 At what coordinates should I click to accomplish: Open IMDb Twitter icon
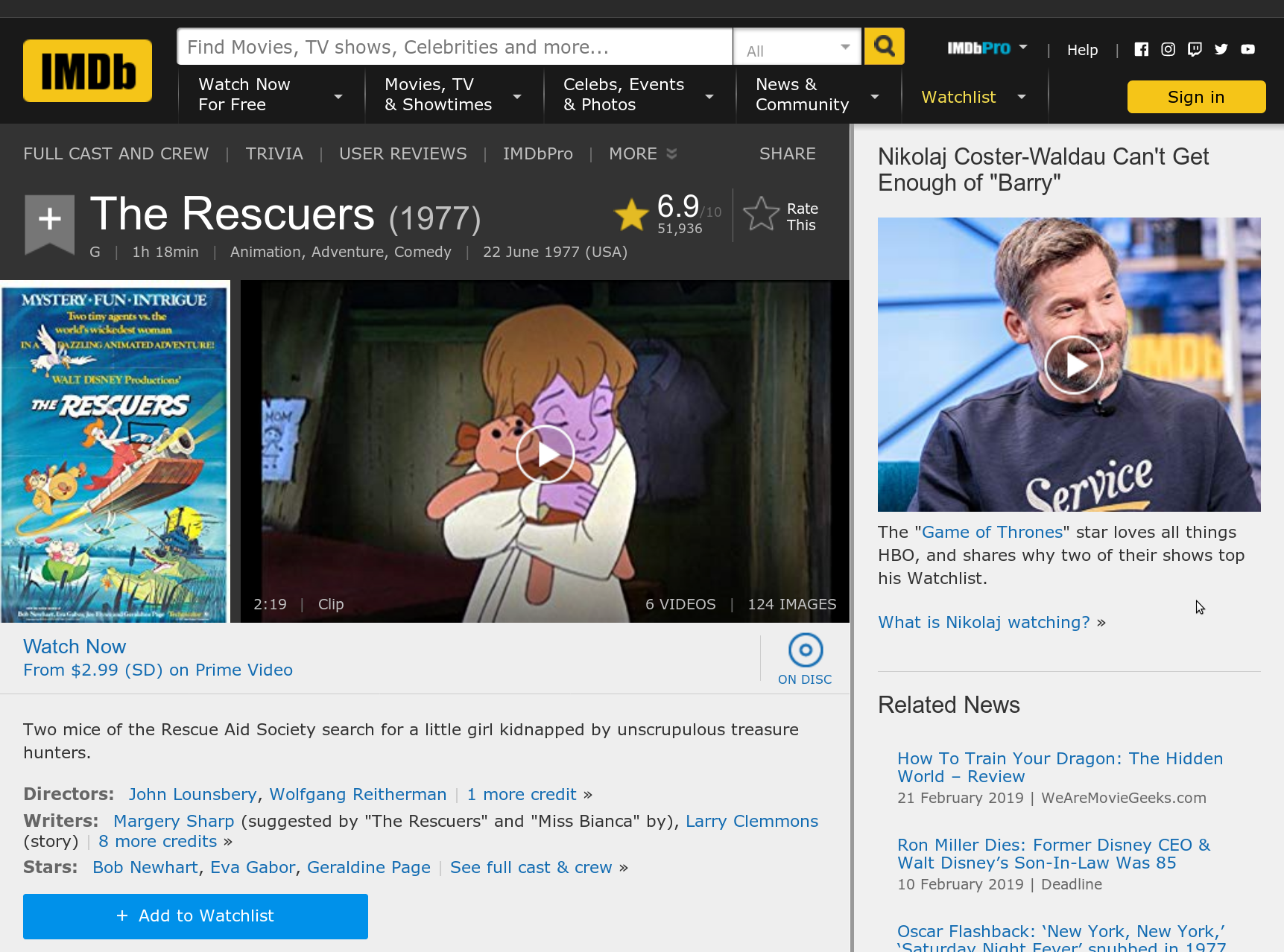[x=1221, y=49]
